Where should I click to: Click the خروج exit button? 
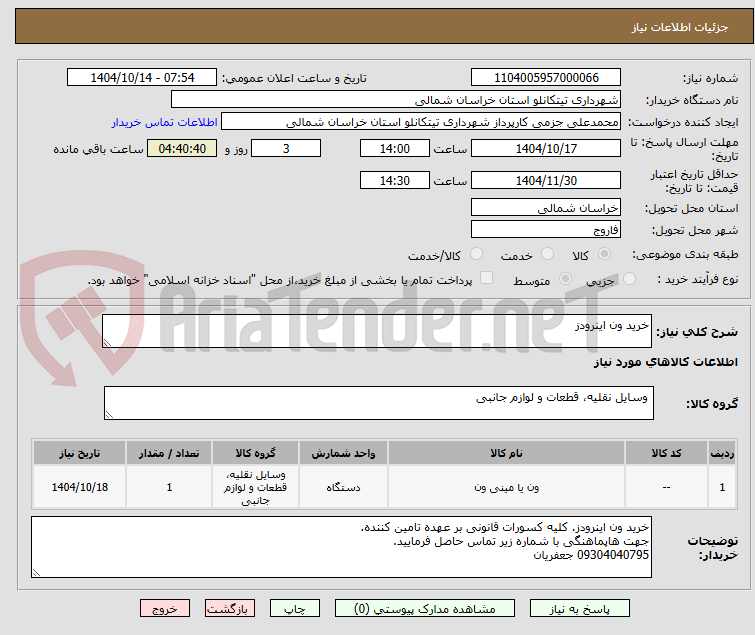(165, 609)
